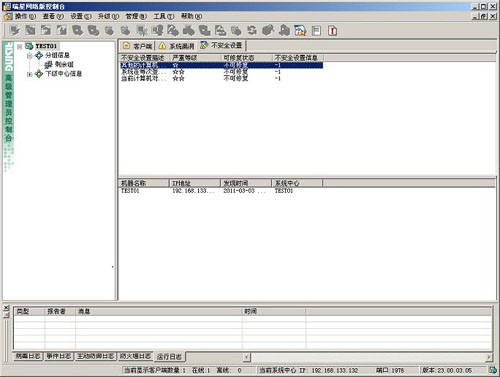
Task: Click the 192.168.133... IP address cell
Action: tap(193, 191)
